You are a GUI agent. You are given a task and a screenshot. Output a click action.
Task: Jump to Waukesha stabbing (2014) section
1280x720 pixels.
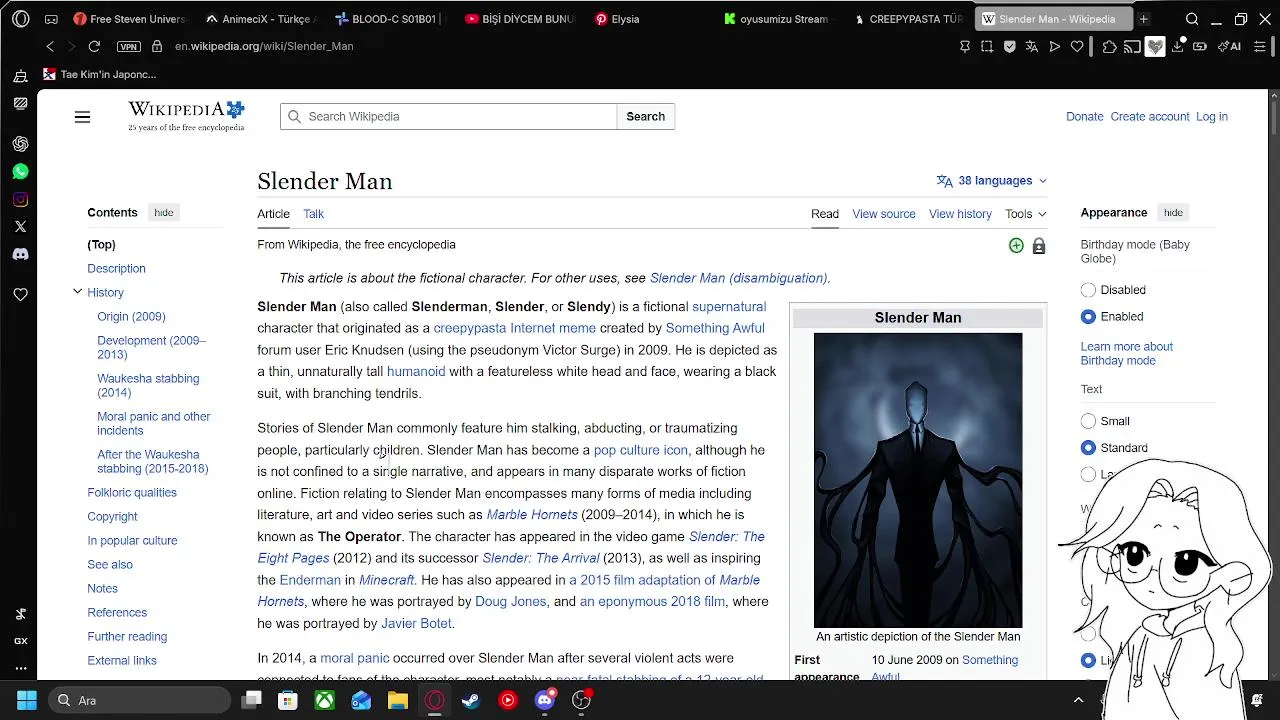pyautogui.click(x=148, y=385)
